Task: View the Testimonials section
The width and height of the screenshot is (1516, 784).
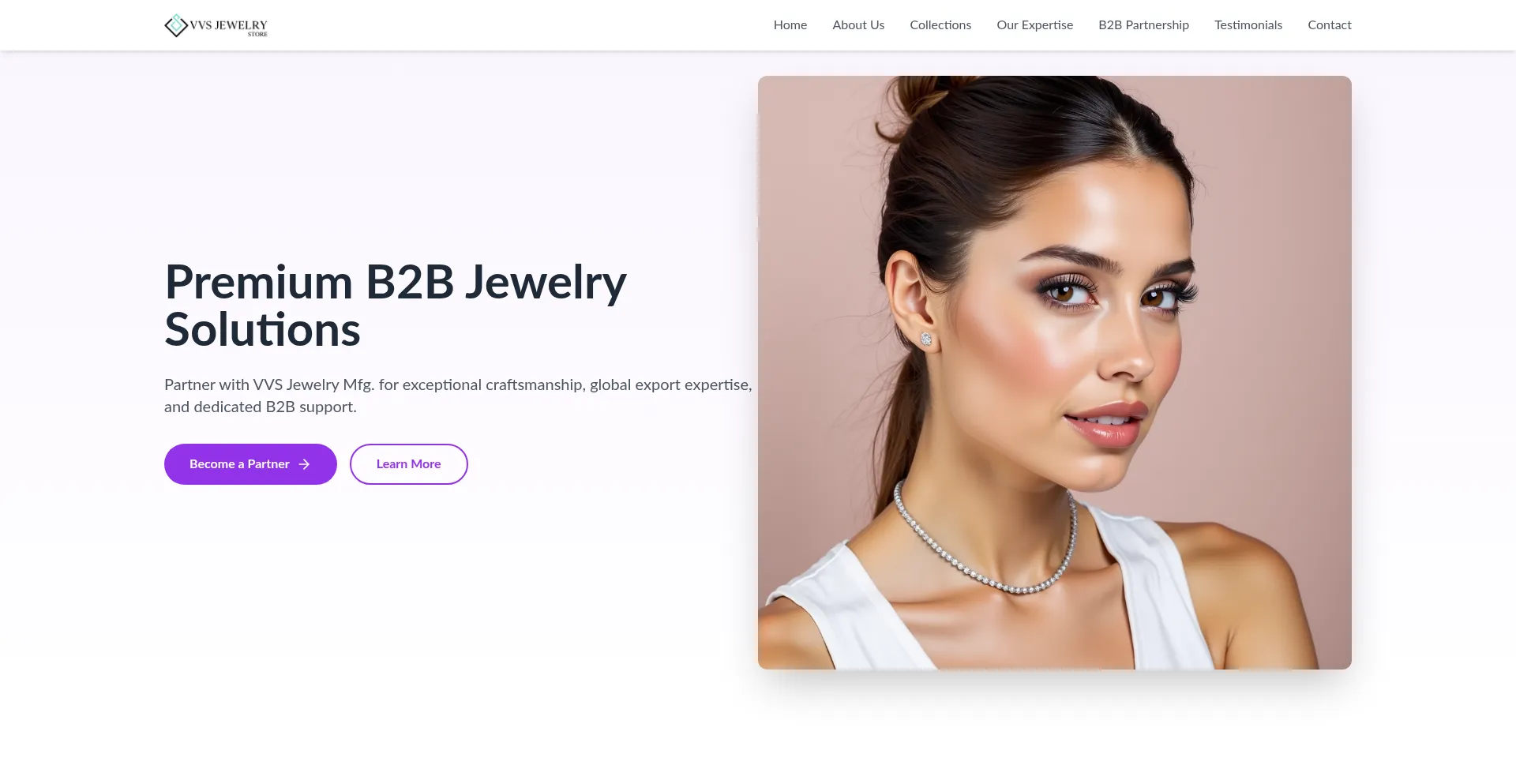Action: [1248, 25]
